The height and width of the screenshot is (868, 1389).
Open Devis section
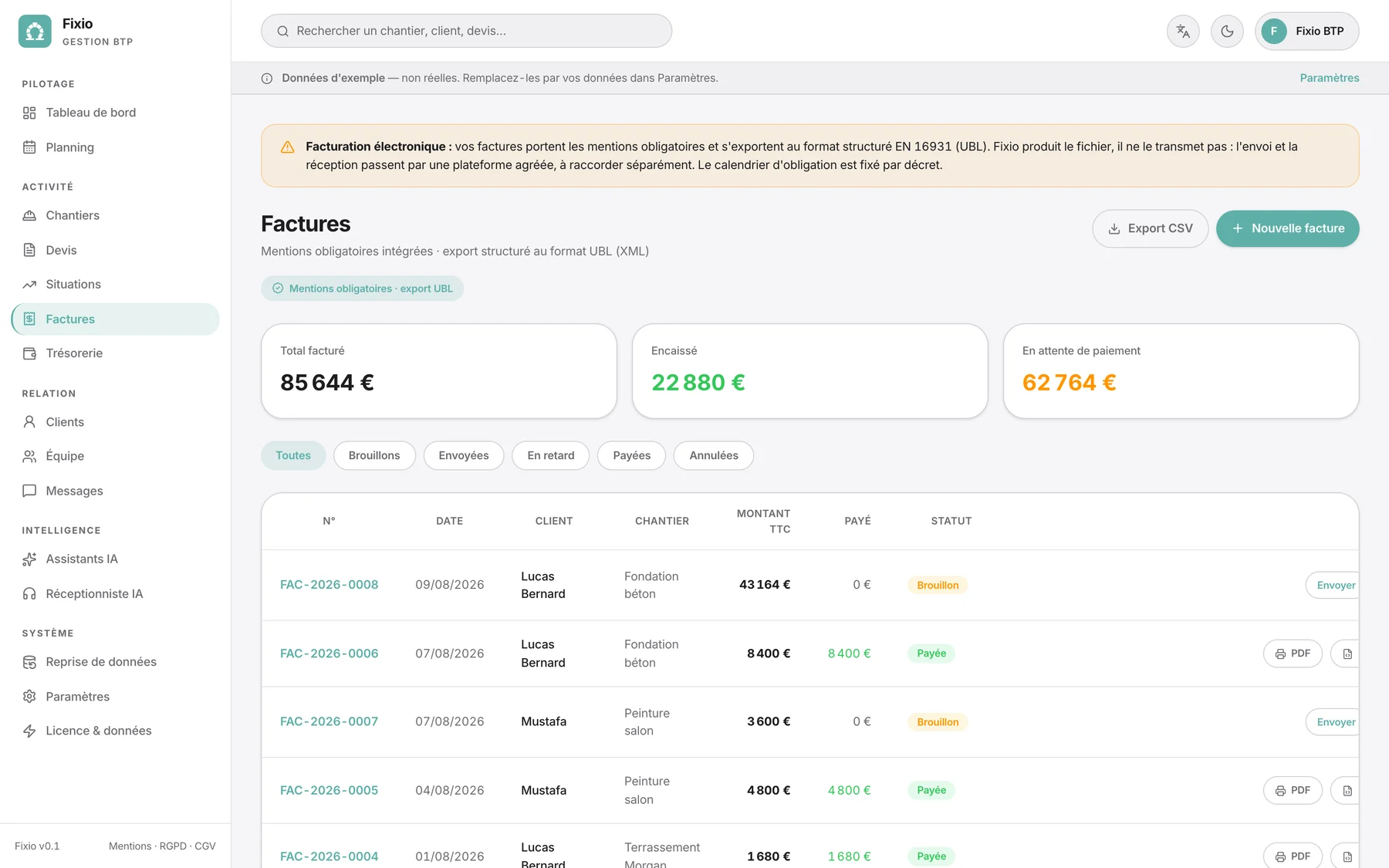point(116,250)
